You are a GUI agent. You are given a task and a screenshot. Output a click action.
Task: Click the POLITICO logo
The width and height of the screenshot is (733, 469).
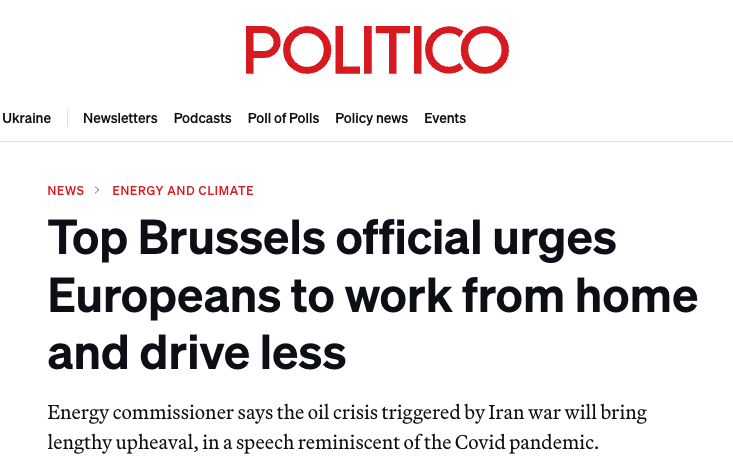[377, 49]
